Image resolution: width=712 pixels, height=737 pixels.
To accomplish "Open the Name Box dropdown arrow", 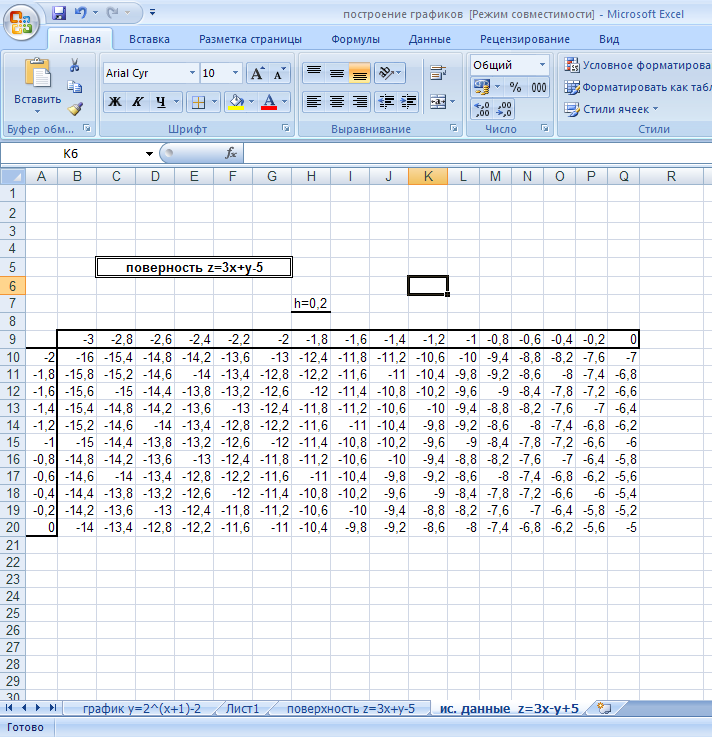I will pyautogui.click(x=149, y=154).
